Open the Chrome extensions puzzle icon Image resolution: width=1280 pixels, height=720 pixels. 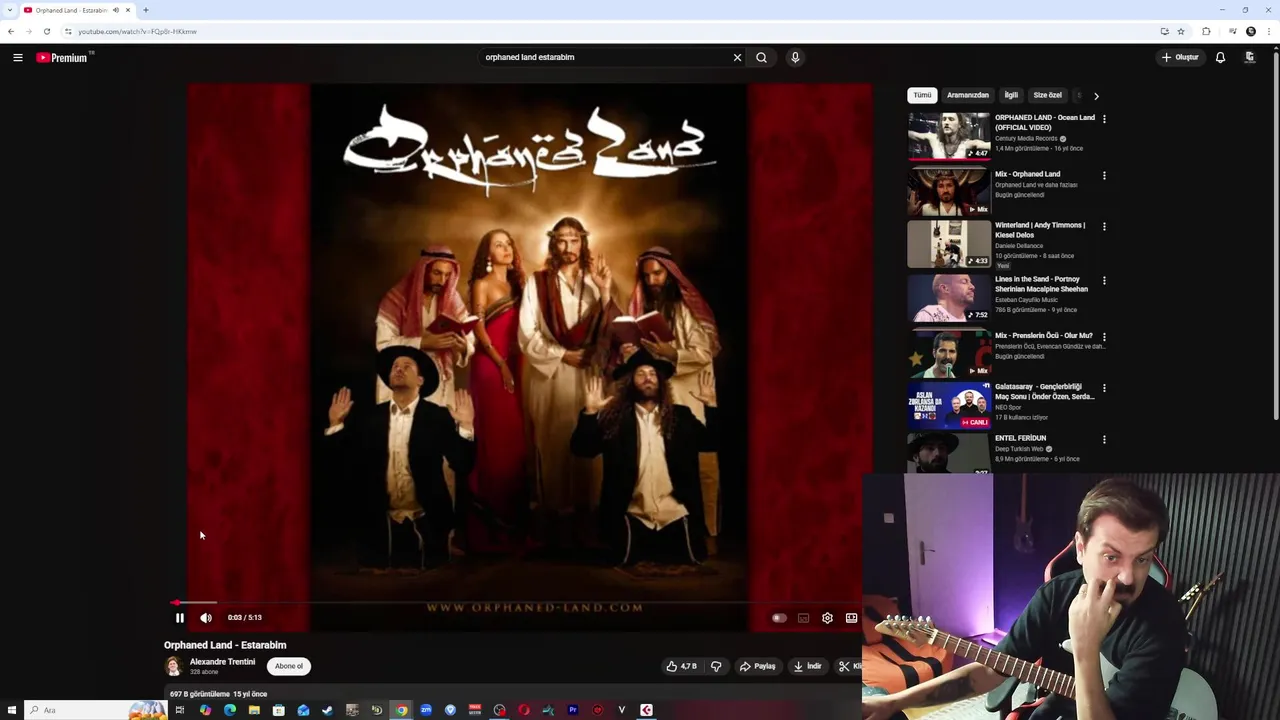click(x=1206, y=31)
